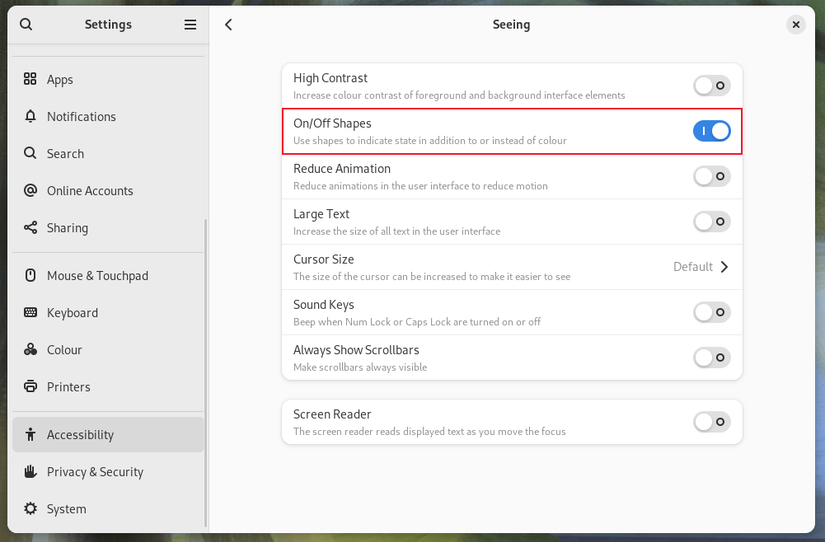Click 'Make scrollbars always visible' description
The image size is (825, 542).
pos(360,367)
